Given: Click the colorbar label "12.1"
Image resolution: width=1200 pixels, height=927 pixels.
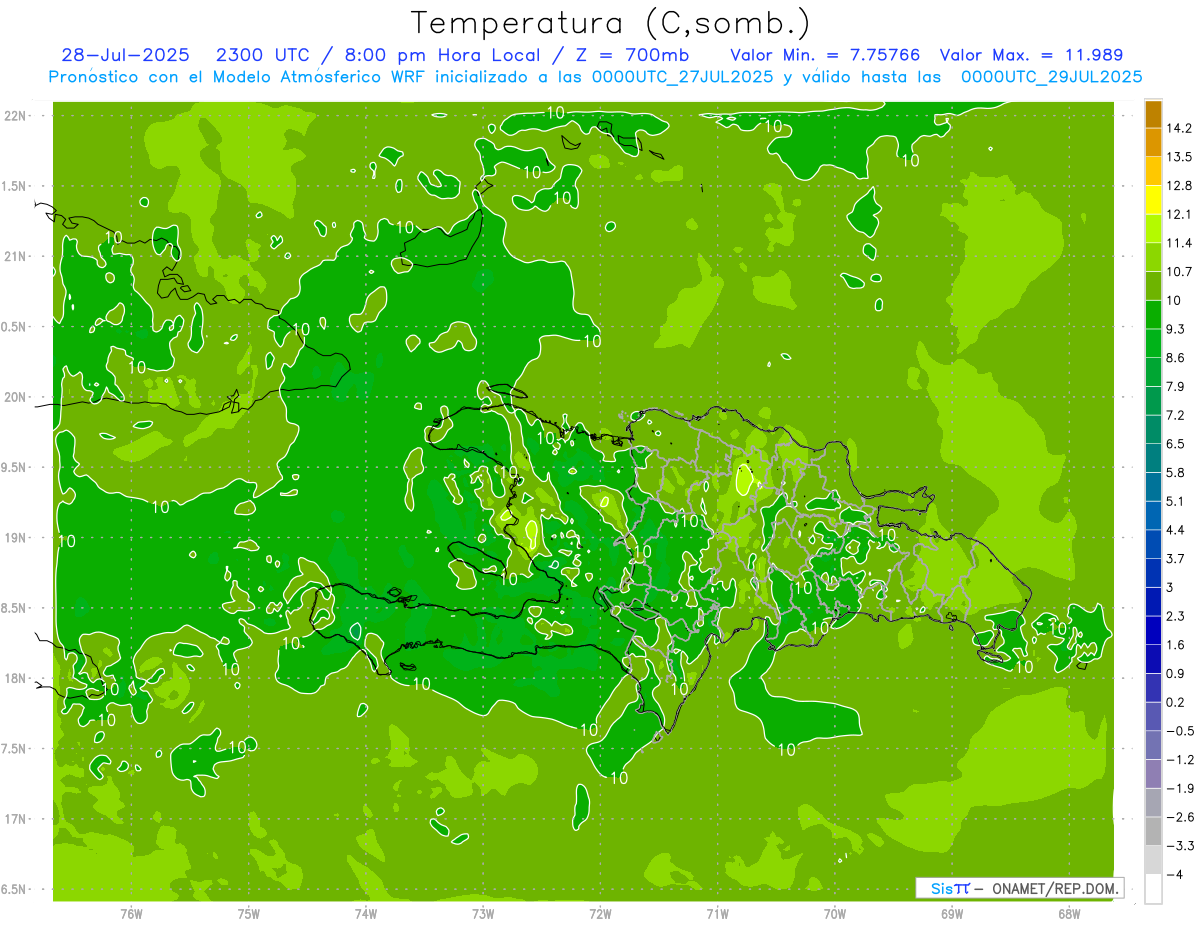Looking at the screenshot, I should coord(1179,215).
